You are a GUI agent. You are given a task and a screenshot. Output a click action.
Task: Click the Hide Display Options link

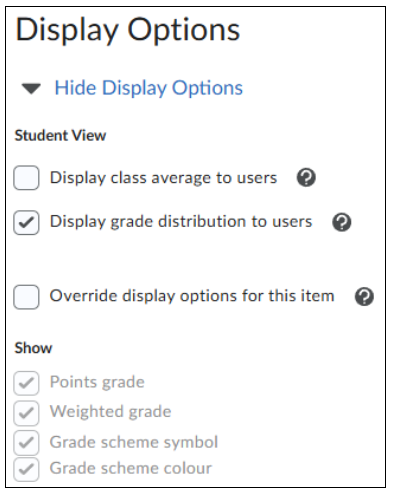click(x=149, y=88)
